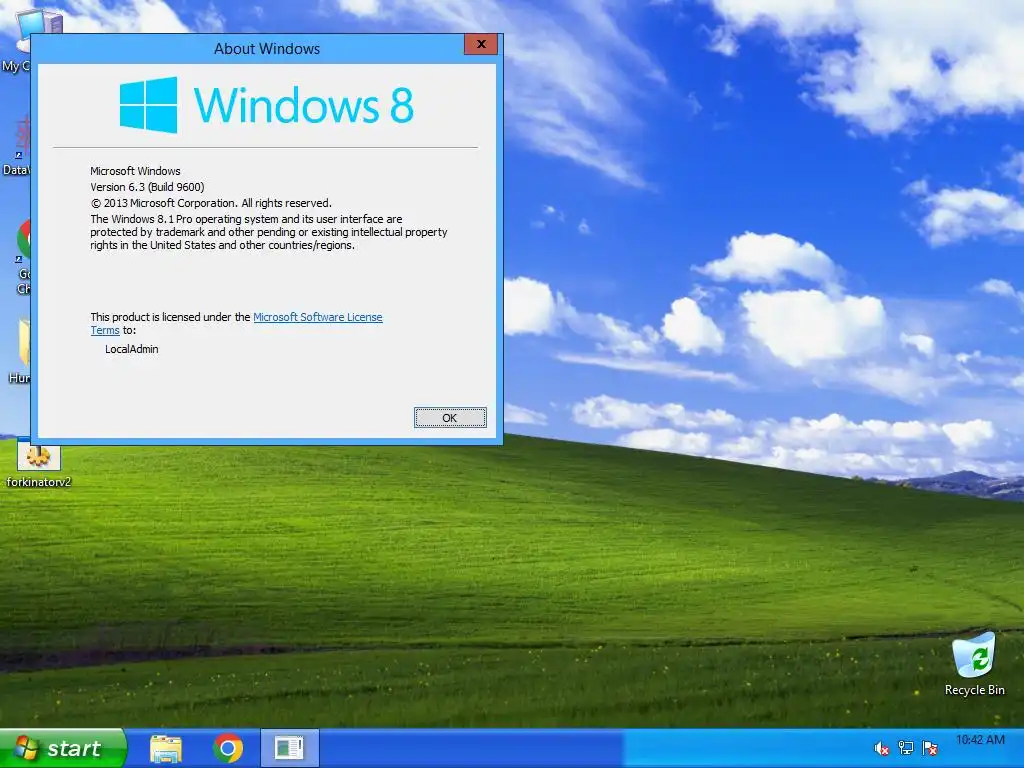Select the forkinatorv2 desktop icon
The image size is (1024, 768).
[x=39, y=465]
